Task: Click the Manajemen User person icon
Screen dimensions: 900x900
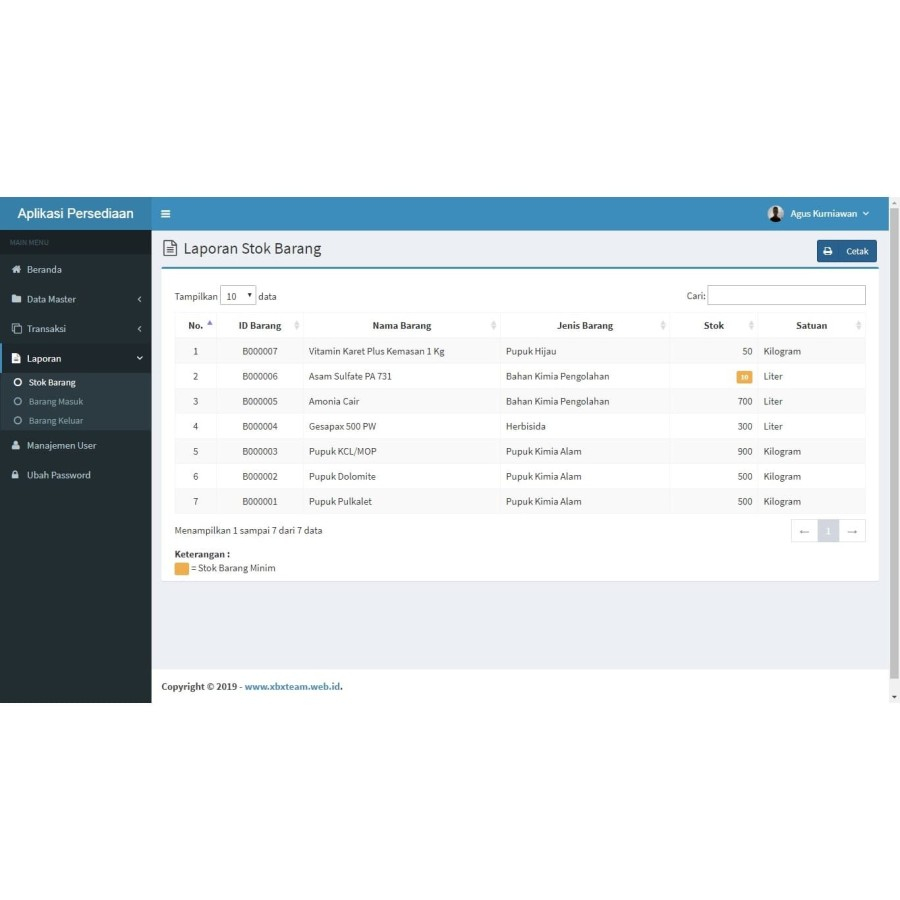Action: (16, 446)
